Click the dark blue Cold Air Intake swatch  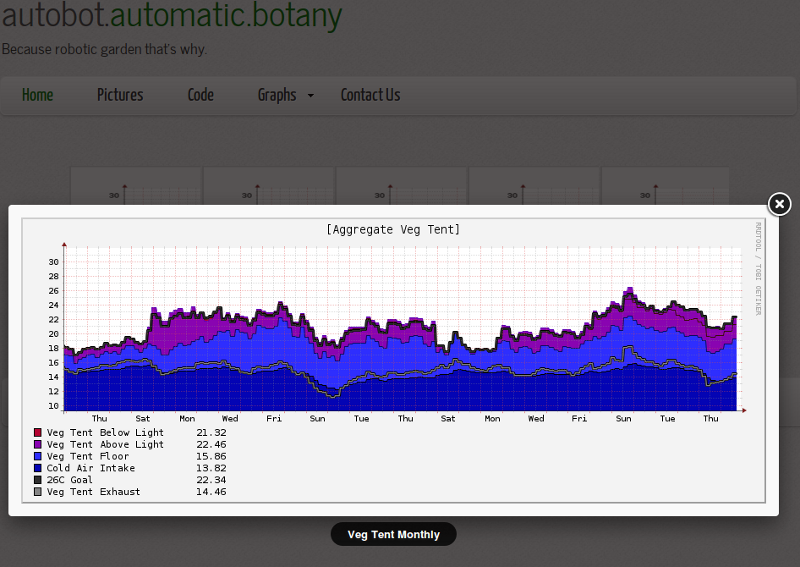pyautogui.click(x=38, y=468)
